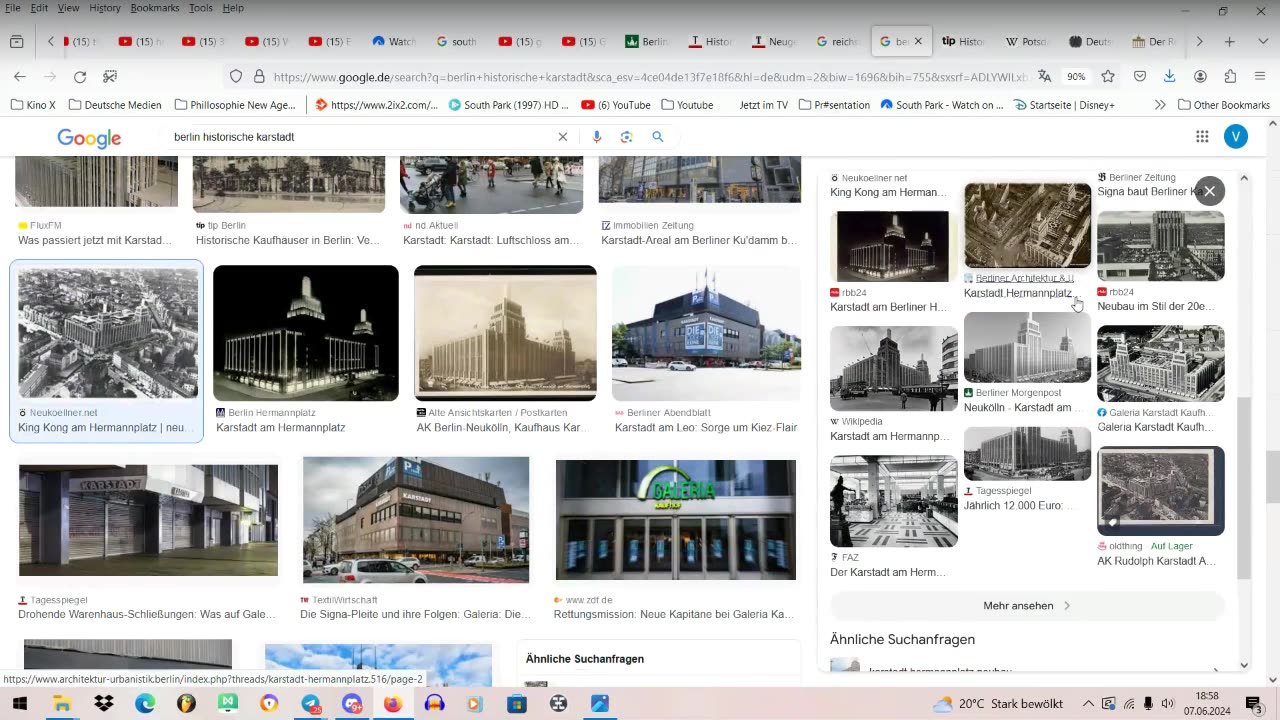The image size is (1280, 720).
Task: Open Google Lens image search
Action: (627, 137)
